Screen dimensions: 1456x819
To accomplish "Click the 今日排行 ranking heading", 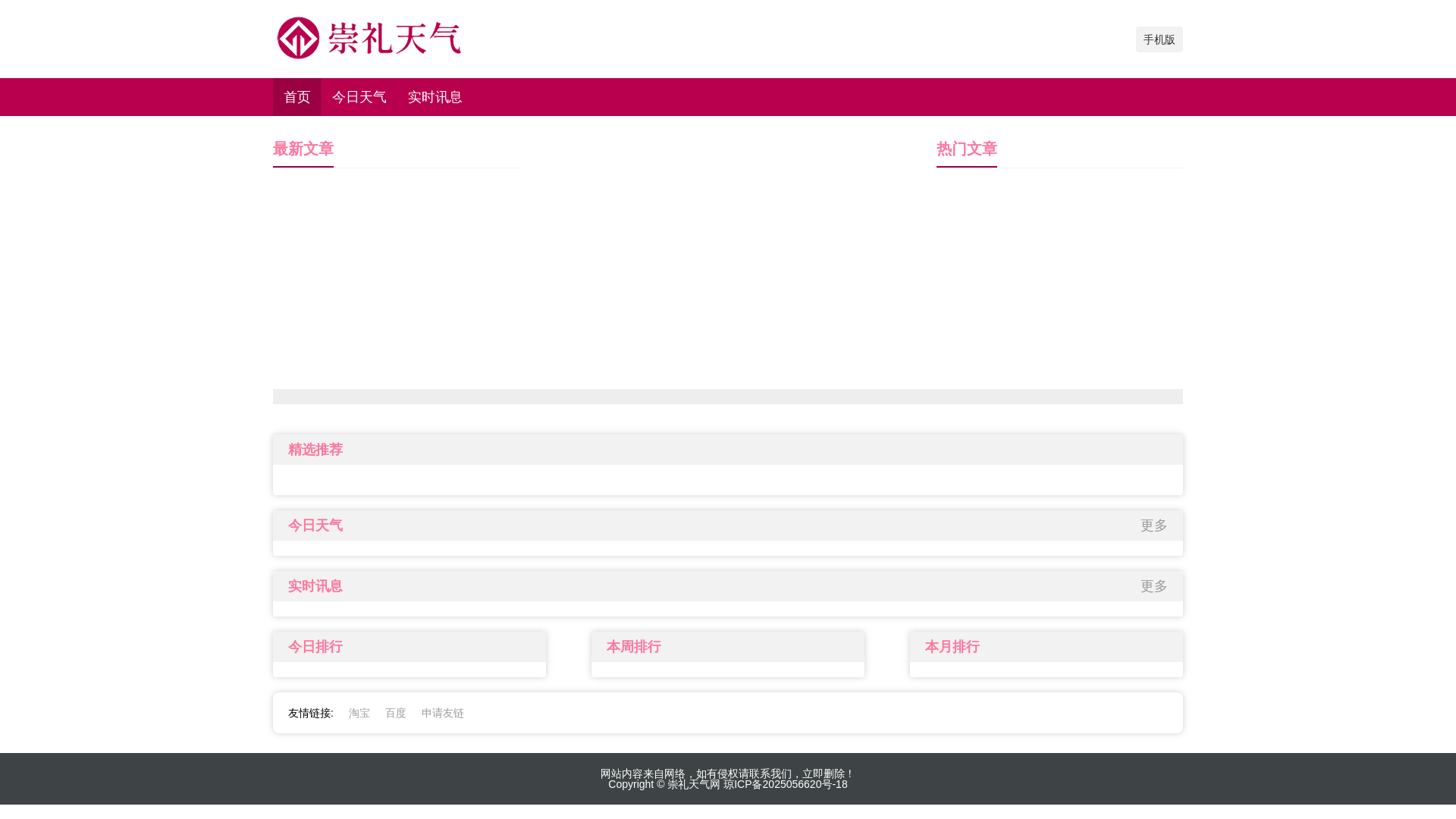I will tap(315, 647).
